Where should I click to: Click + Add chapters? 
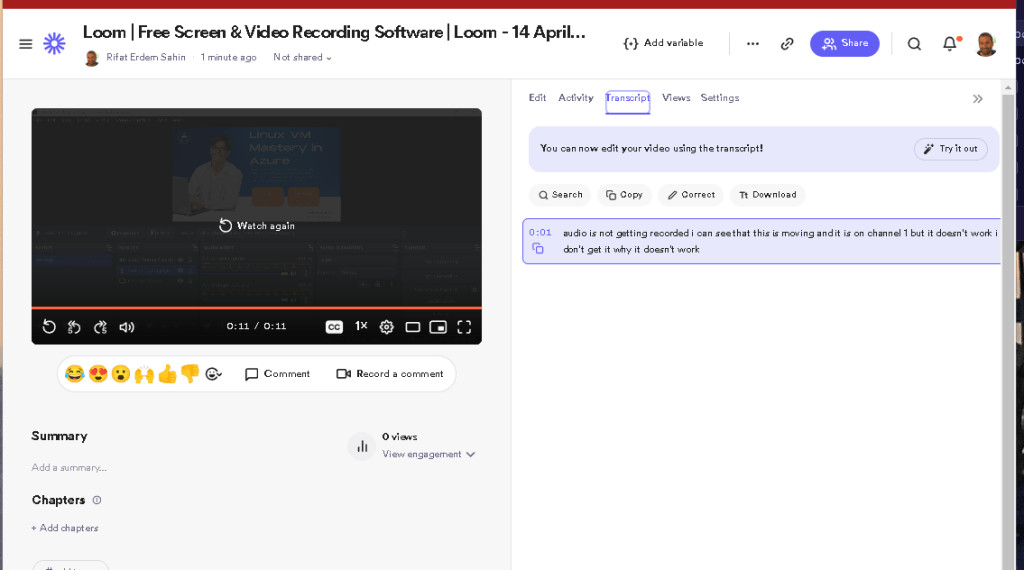click(x=65, y=528)
